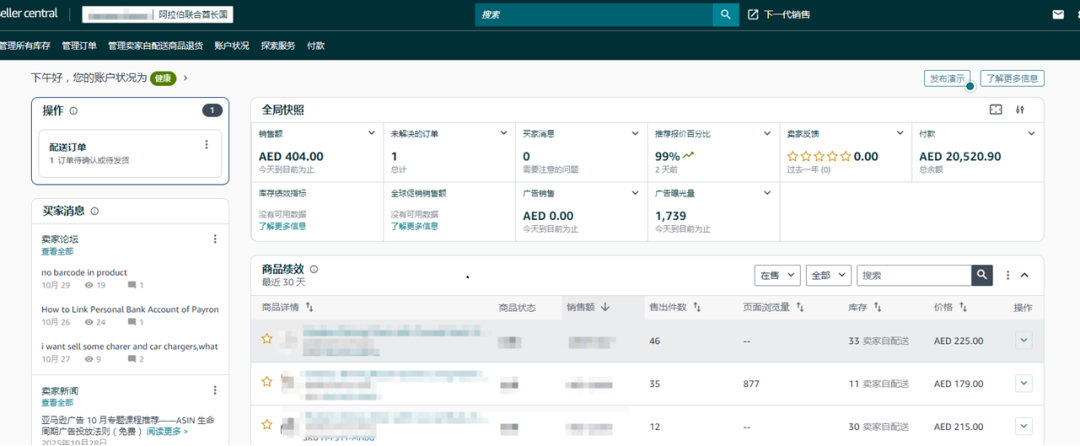Click the search magnifier button in top bar
Viewport: 1080px width, 446px height.
coord(725,14)
